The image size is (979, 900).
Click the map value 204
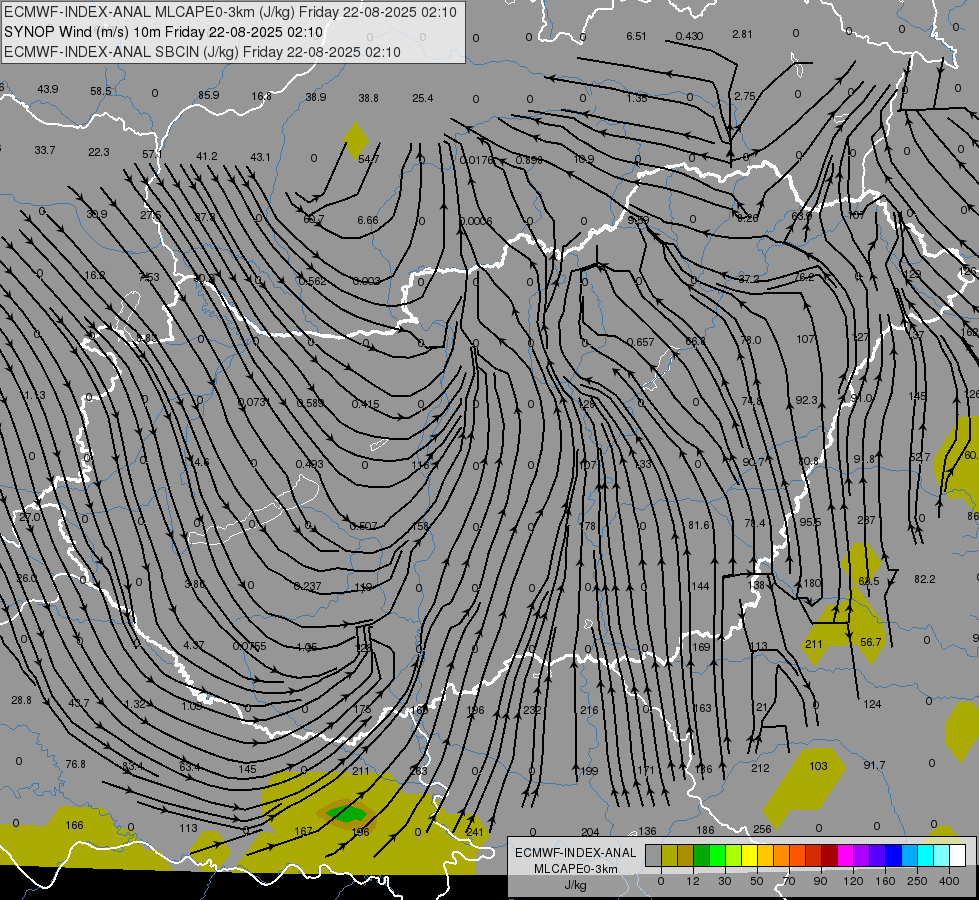pos(590,832)
